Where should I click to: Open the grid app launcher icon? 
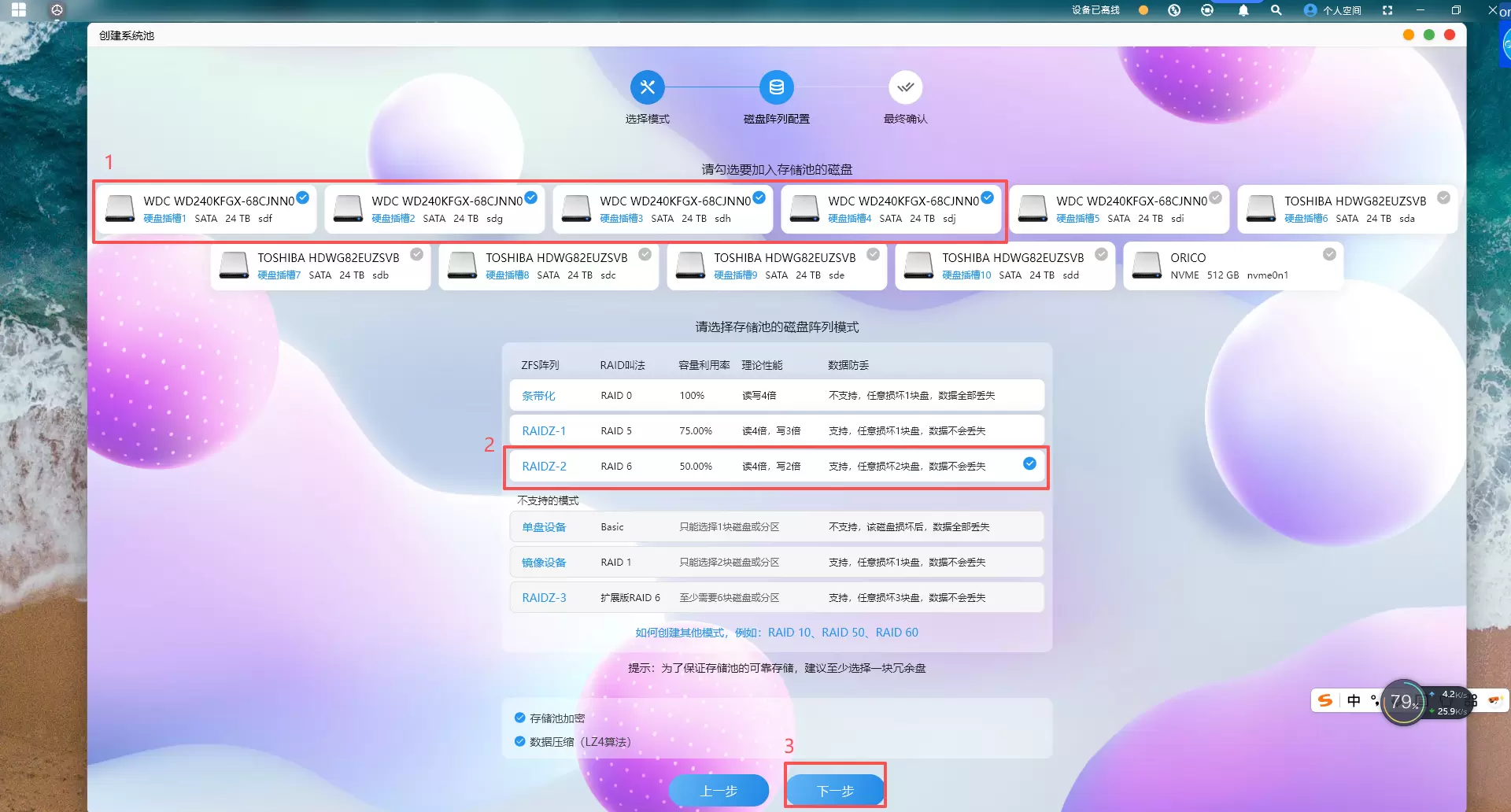[x=19, y=10]
